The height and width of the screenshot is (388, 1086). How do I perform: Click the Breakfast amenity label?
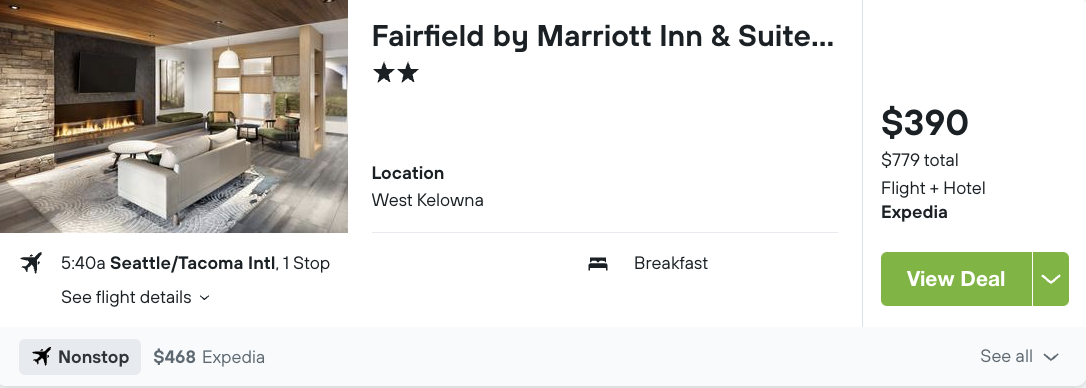670,263
